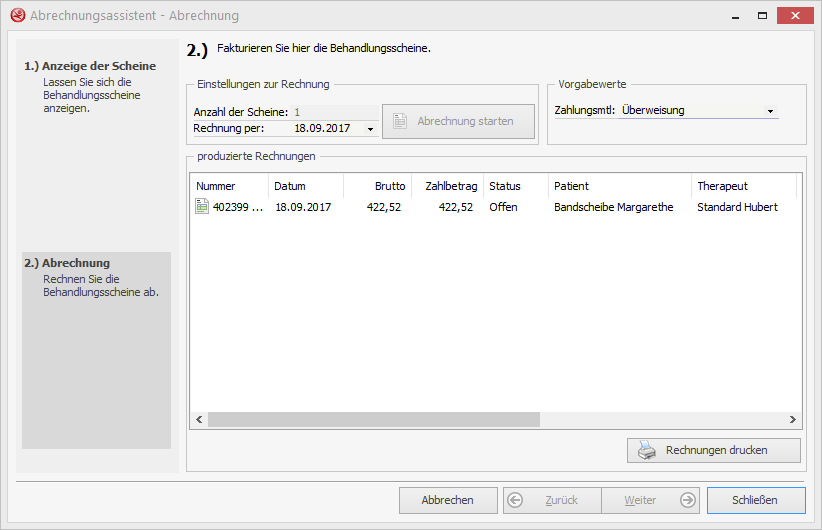Open the Rechnung per date dropdown
The height and width of the screenshot is (530, 822).
tap(370, 129)
